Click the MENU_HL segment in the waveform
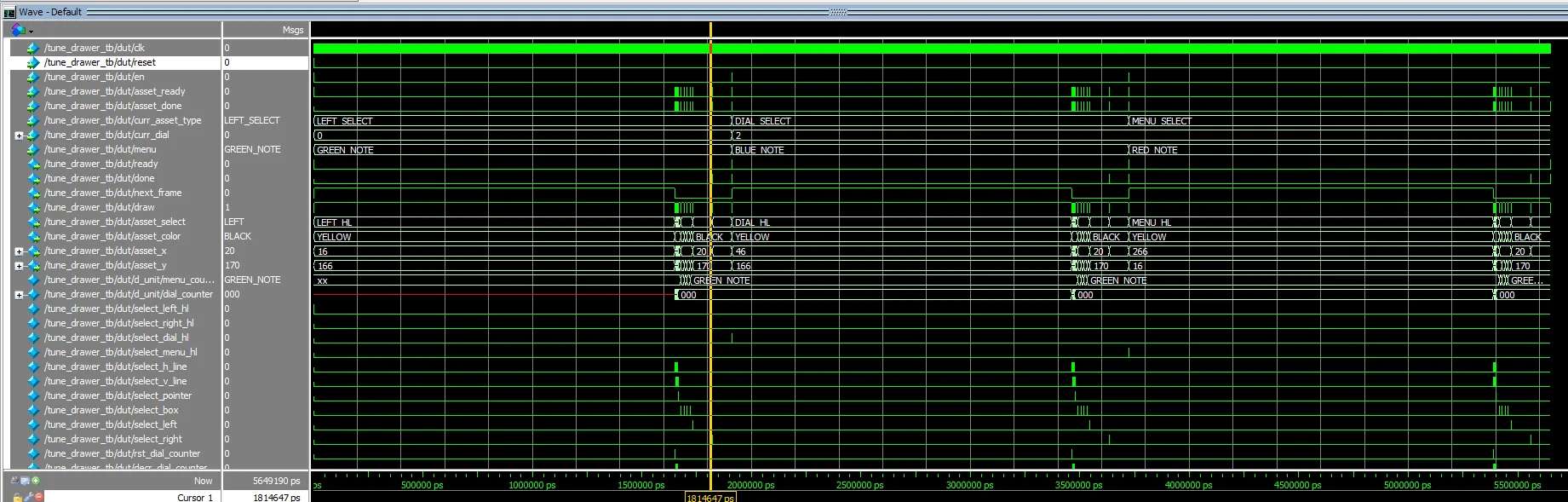 (1152, 222)
